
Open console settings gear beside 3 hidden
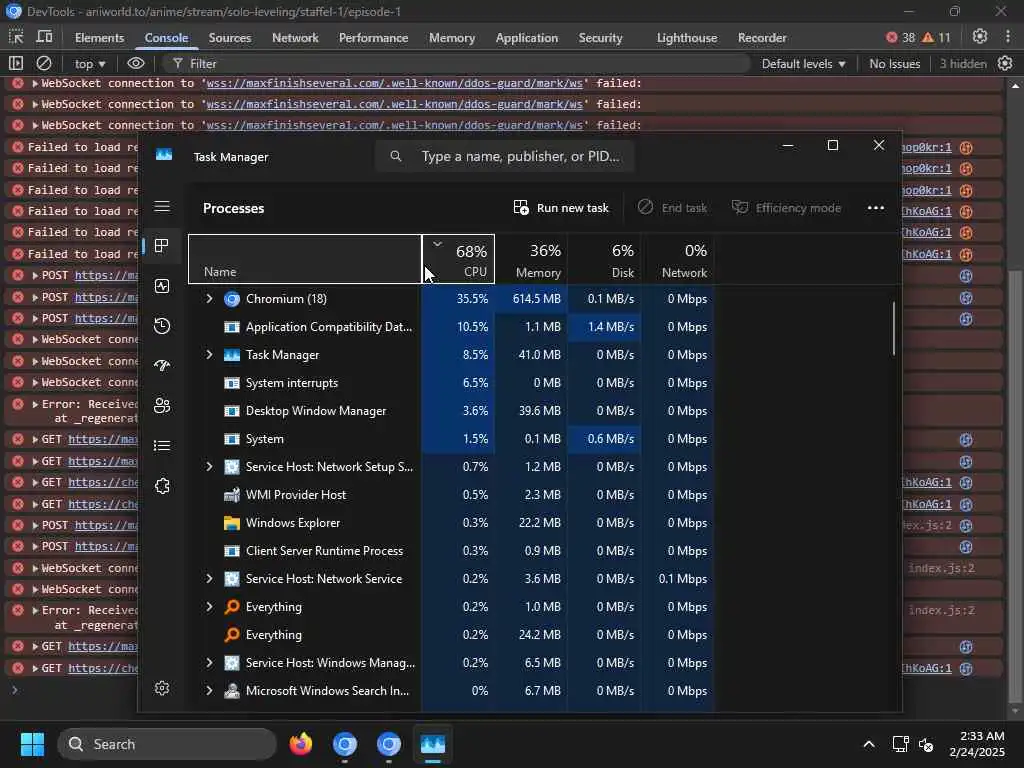(x=1005, y=63)
